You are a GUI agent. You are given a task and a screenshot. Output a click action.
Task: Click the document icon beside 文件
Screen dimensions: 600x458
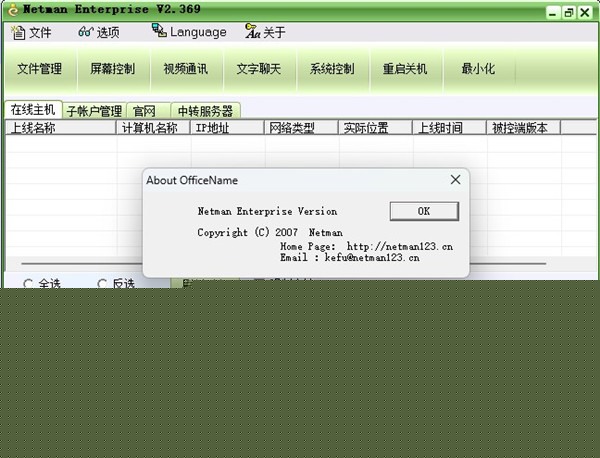(x=18, y=33)
